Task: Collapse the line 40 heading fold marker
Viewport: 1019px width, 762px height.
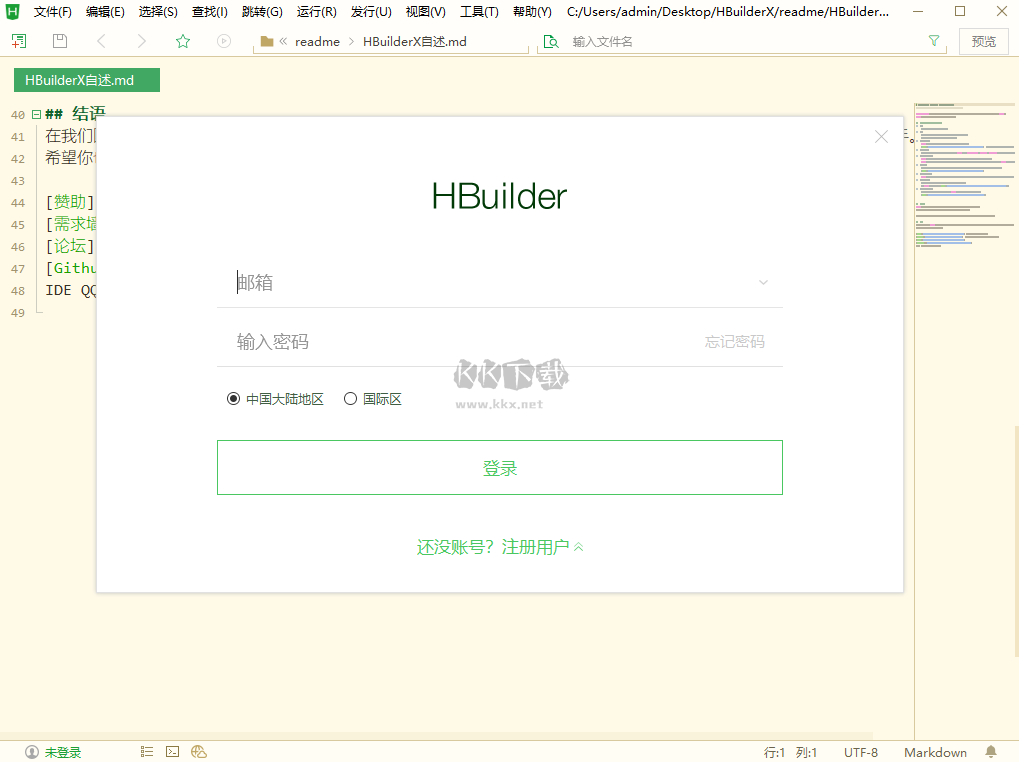Action: click(36, 114)
